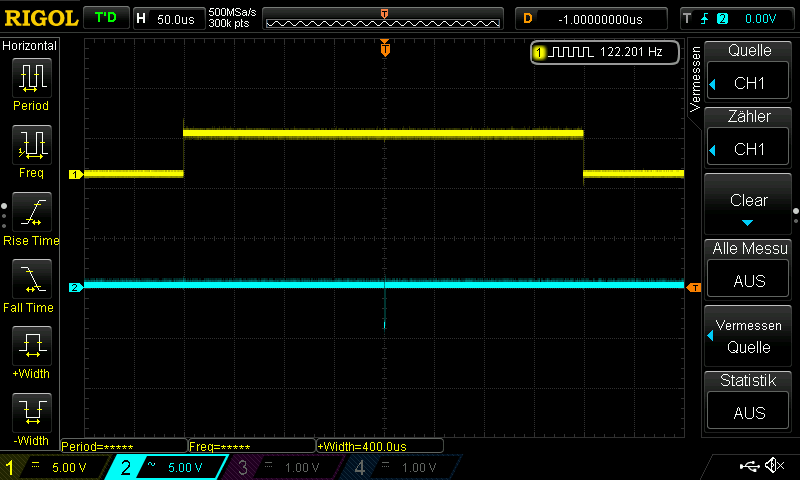Click the waveform memory overview bar

pos(383,19)
